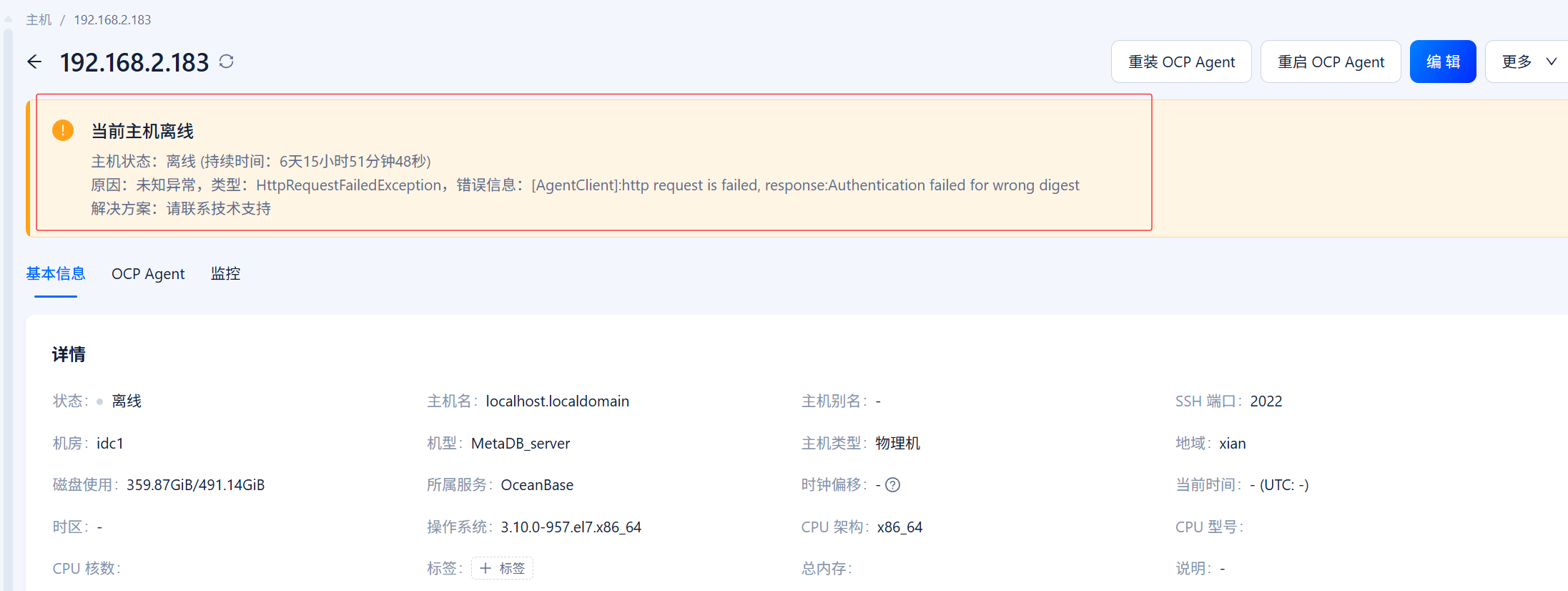Viewport: 1568px width, 591px height.
Task: Click the back arrow beside host IP
Action: (x=34, y=62)
